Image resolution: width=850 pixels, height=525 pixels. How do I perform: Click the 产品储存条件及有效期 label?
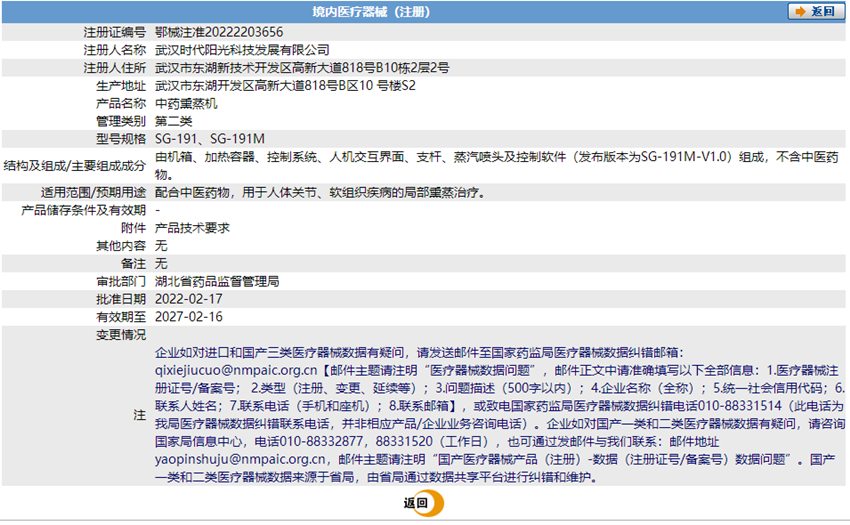pos(83,210)
